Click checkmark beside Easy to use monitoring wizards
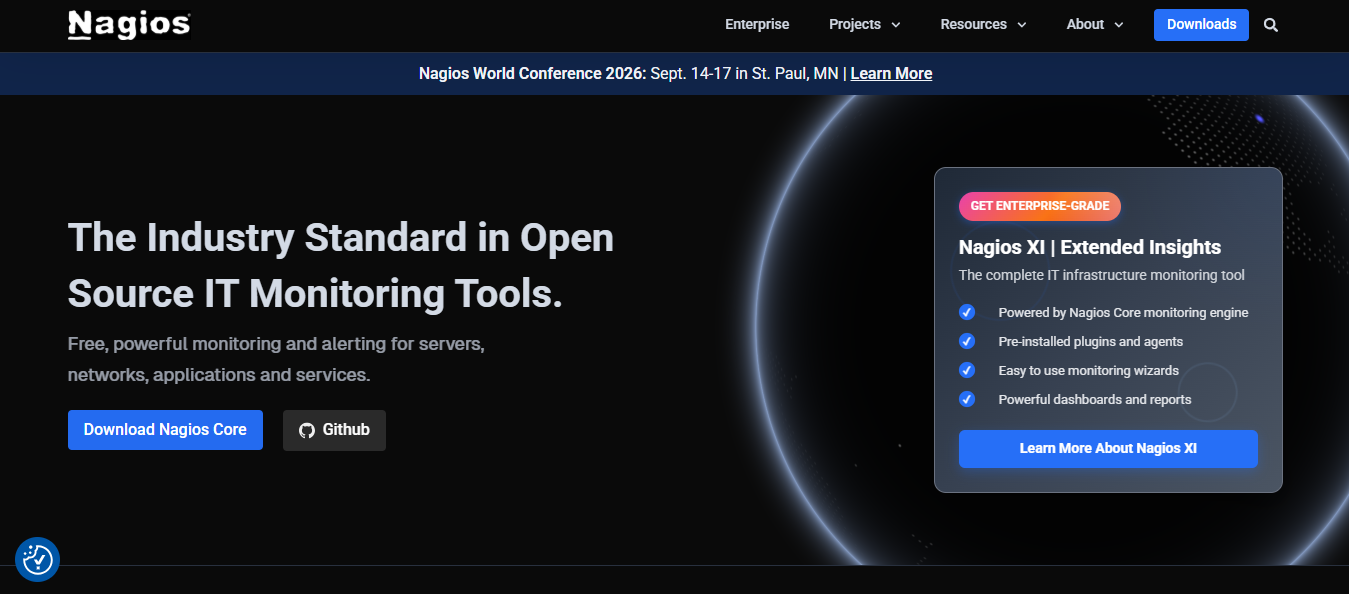 coord(967,370)
